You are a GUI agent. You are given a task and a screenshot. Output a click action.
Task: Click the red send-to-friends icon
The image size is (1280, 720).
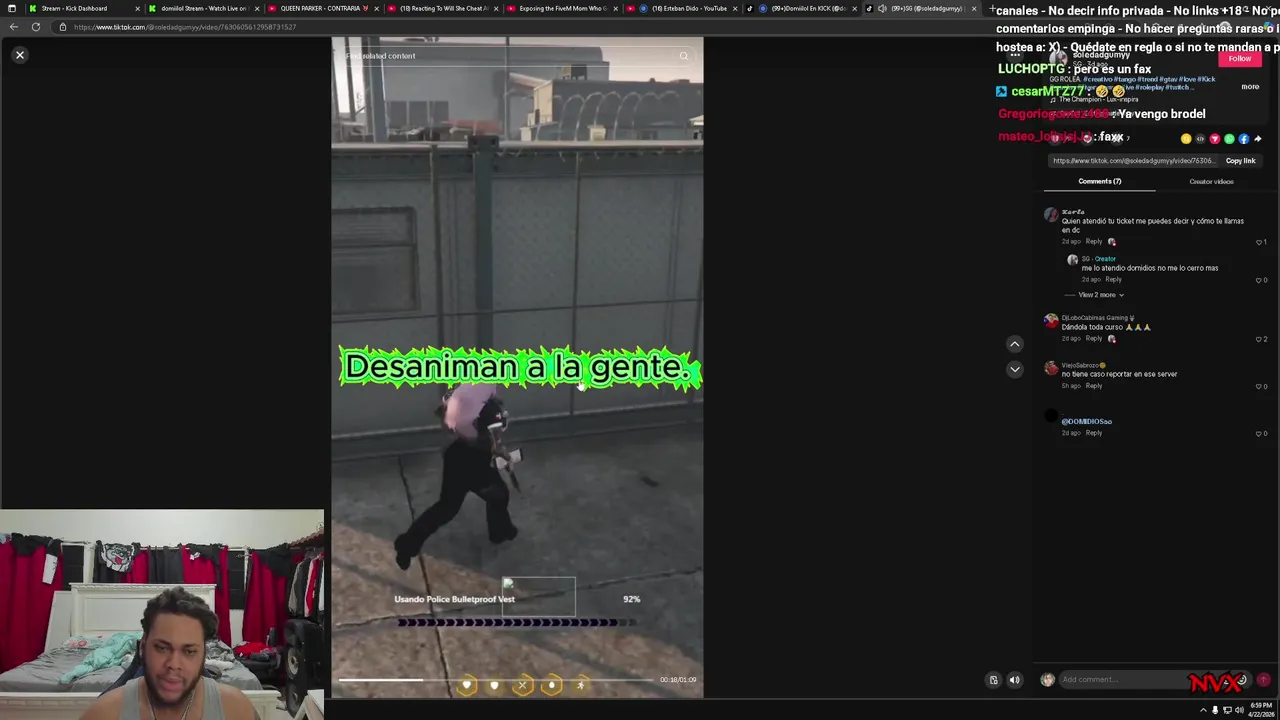tap(1215, 139)
